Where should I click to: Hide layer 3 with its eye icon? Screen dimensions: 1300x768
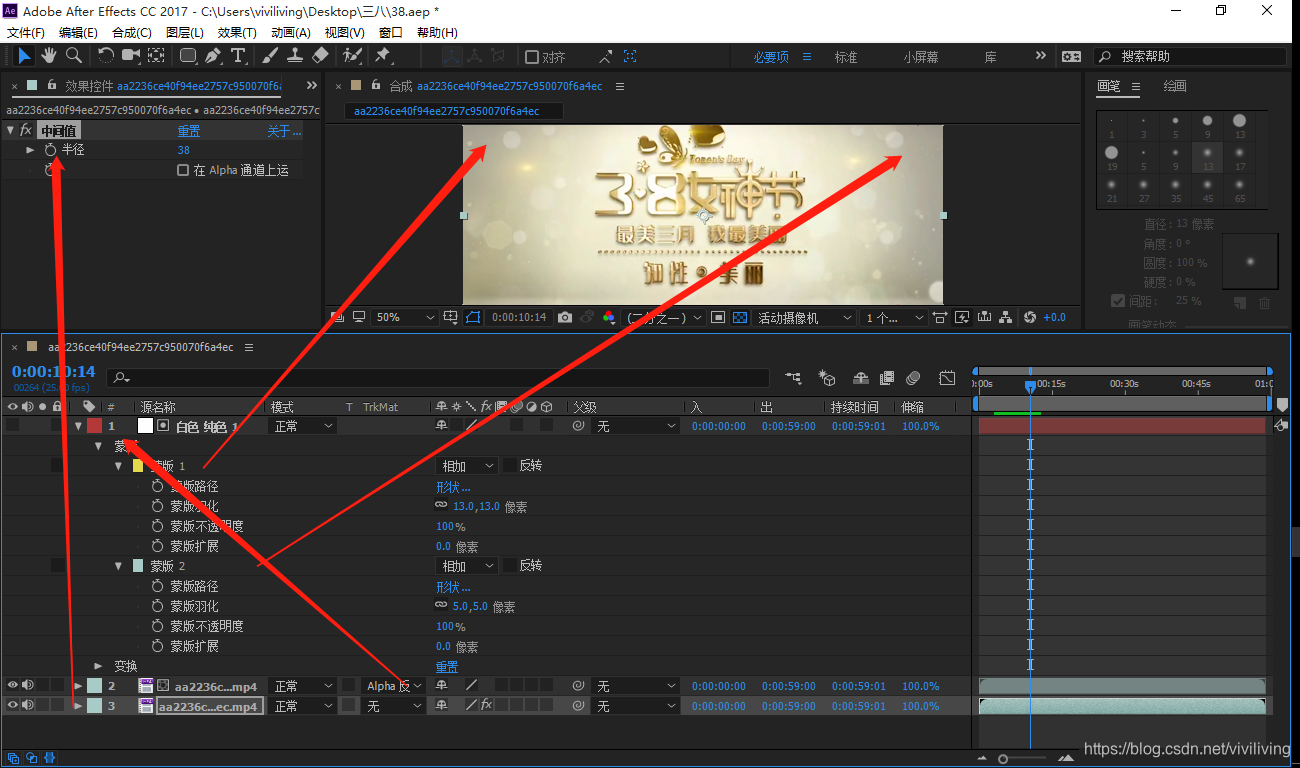tap(13, 705)
